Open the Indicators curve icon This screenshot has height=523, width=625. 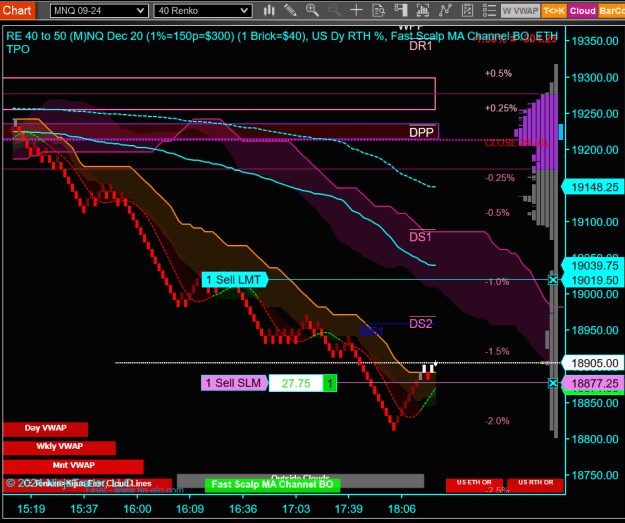click(445, 10)
